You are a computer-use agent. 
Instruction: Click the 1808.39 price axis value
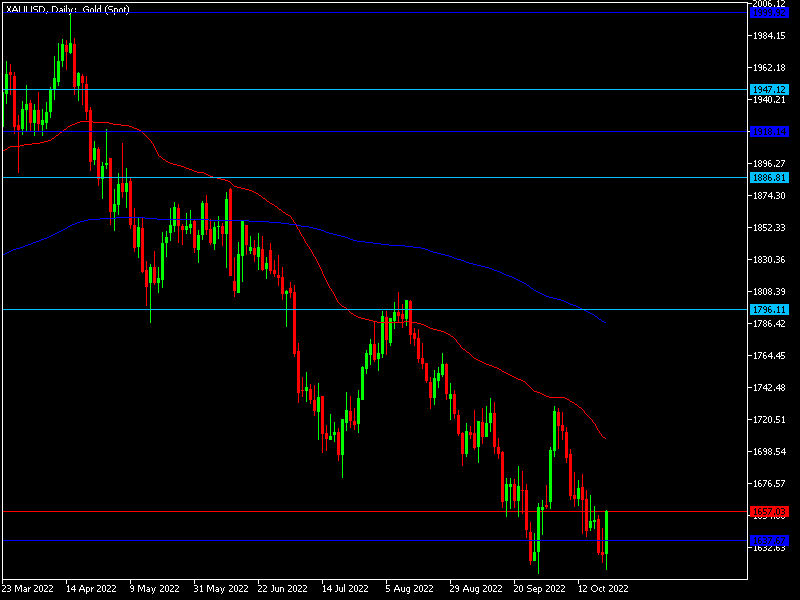pyautogui.click(x=769, y=291)
